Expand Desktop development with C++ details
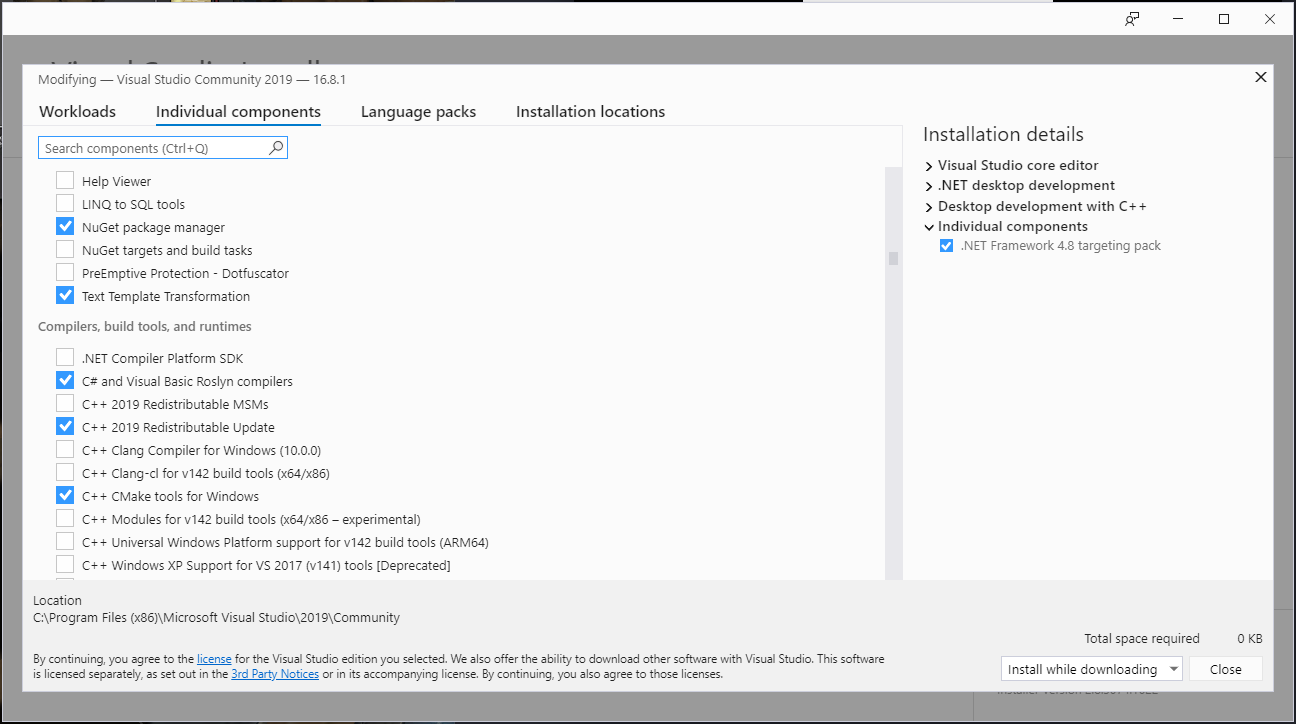1296x724 pixels. click(x=929, y=207)
